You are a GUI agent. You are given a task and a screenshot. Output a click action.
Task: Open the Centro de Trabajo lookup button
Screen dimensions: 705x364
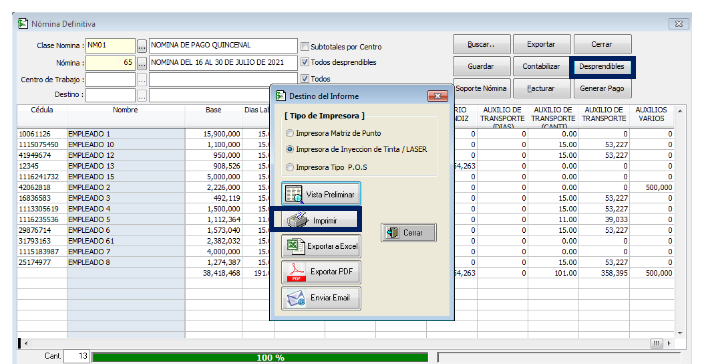coord(142,80)
